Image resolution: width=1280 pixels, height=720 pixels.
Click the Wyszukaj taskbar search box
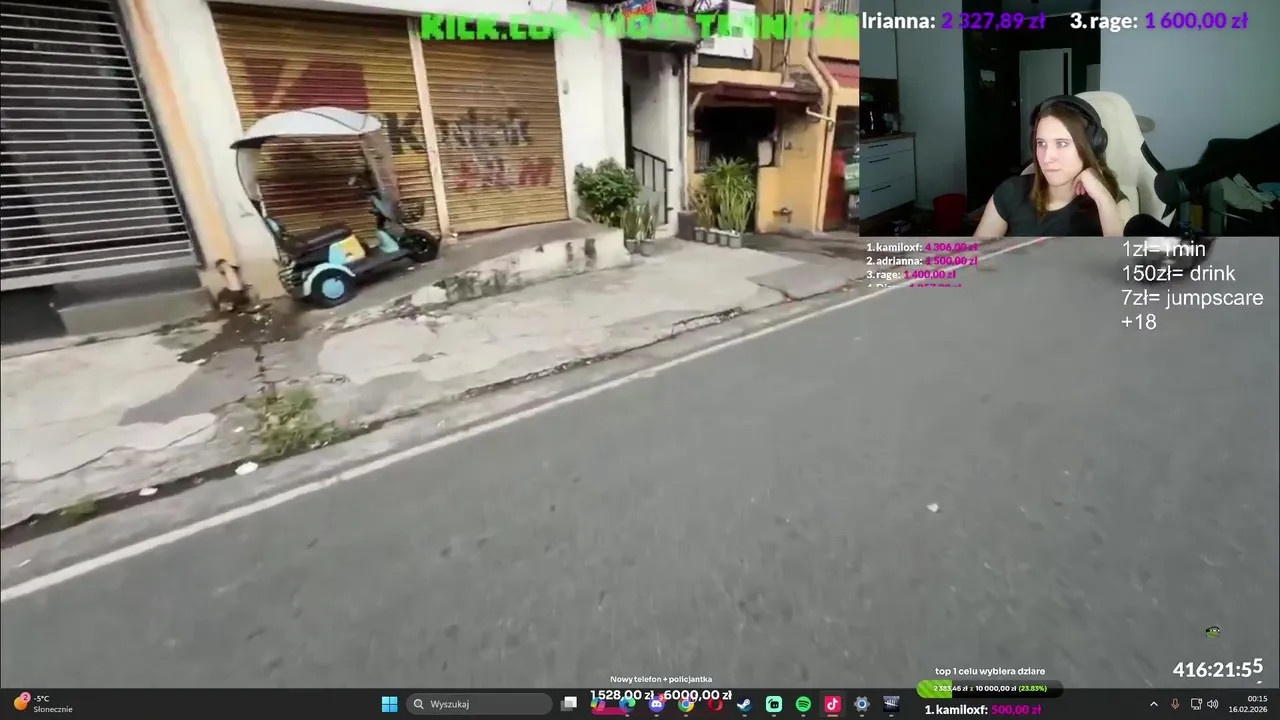(x=480, y=704)
